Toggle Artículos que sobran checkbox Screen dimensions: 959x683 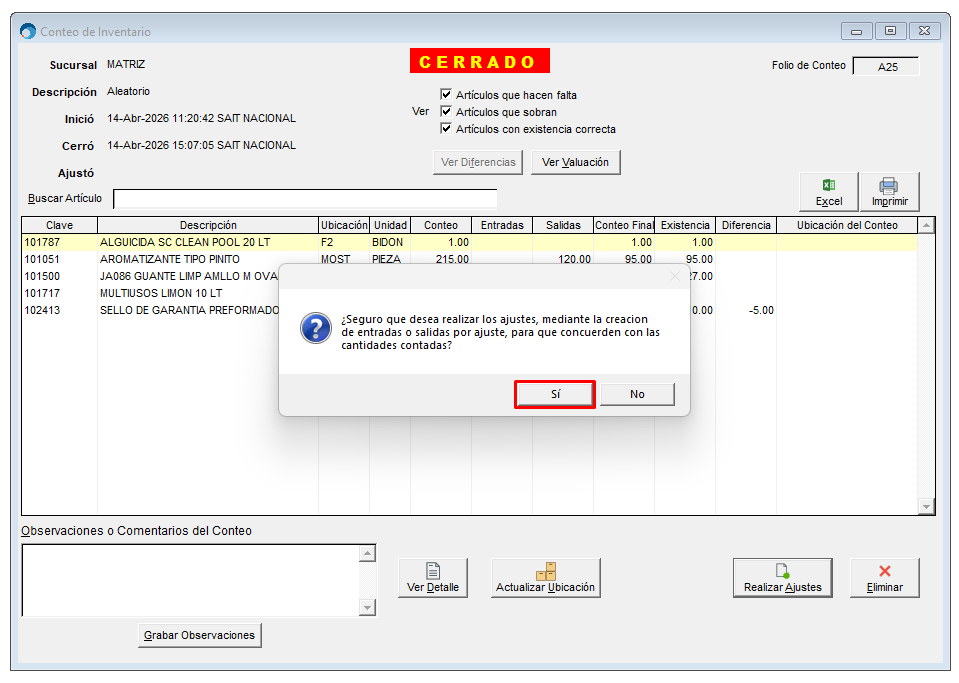[446, 112]
